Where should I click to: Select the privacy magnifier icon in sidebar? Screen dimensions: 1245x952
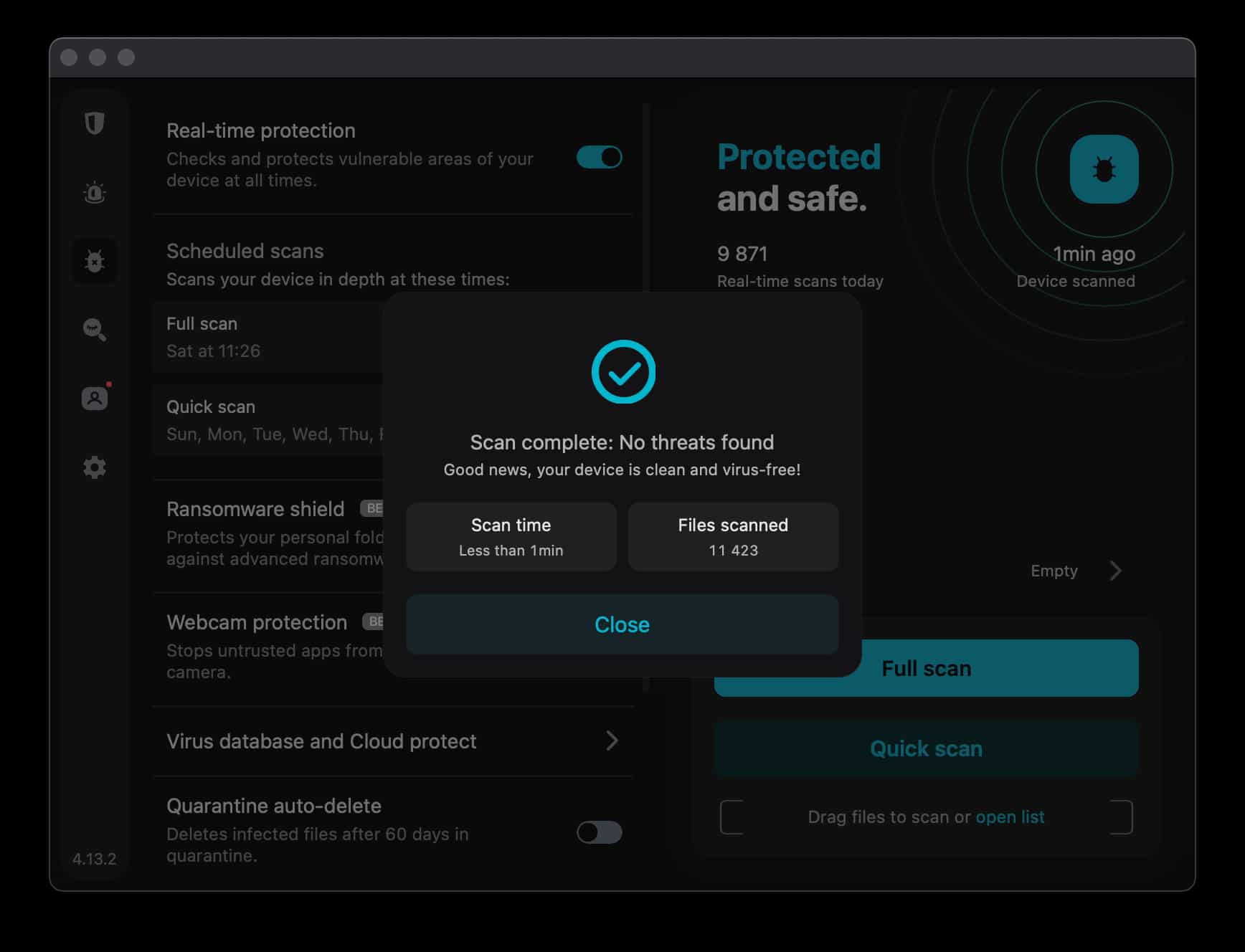94,329
